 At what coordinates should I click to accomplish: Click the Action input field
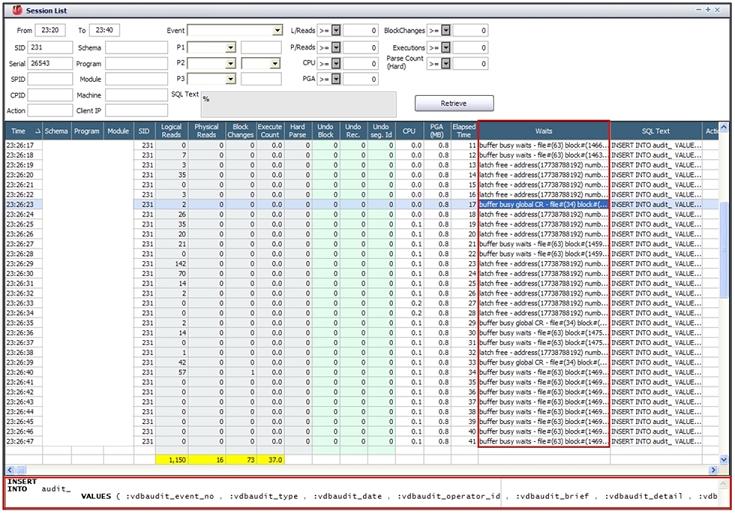tap(50, 111)
